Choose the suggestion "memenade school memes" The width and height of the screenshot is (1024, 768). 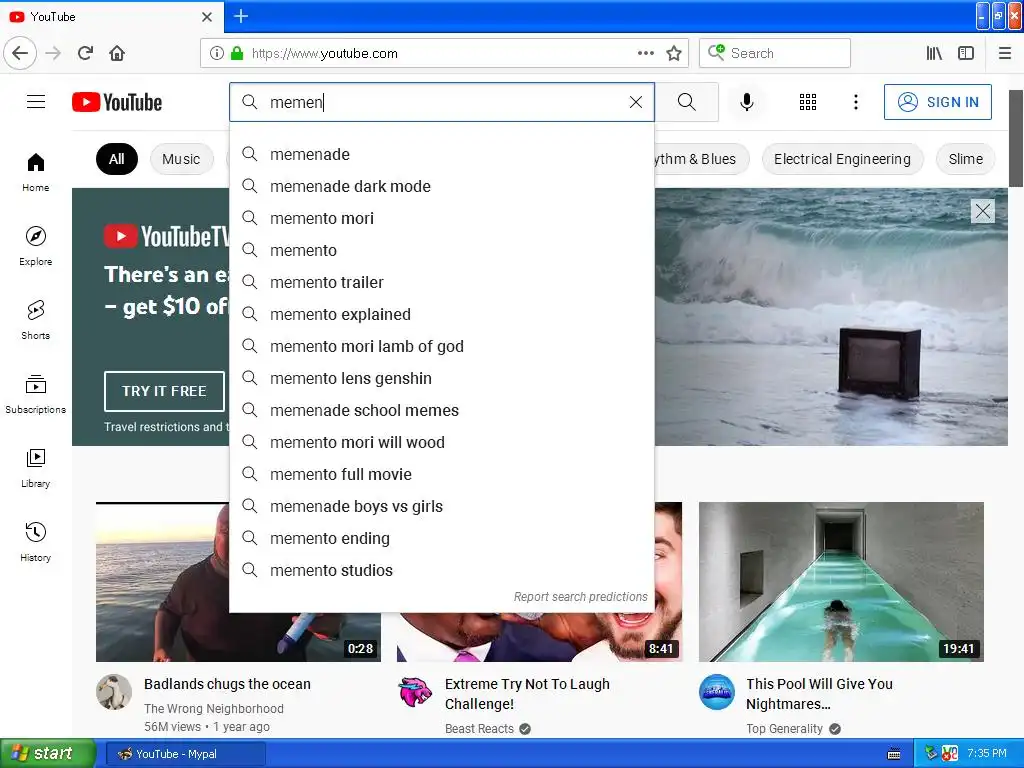[x=441, y=411]
